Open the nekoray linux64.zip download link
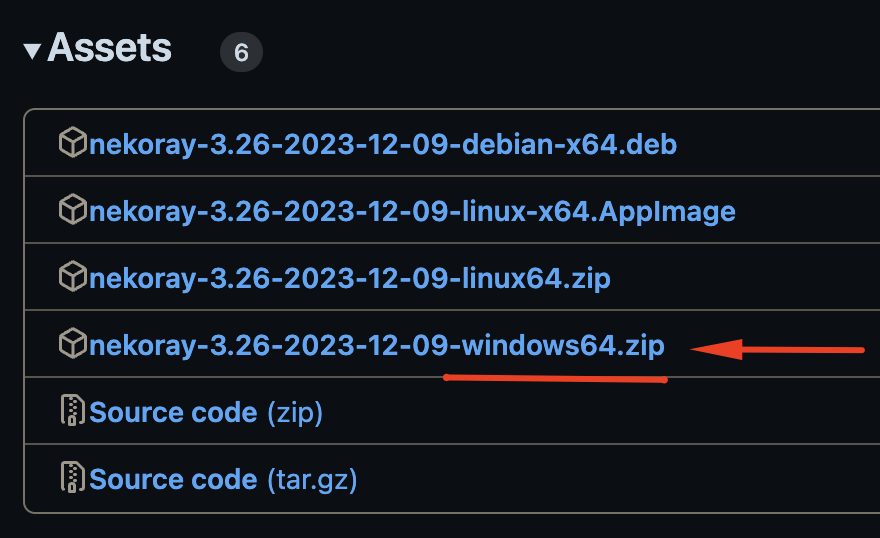The width and height of the screenshot is (880, 538). click(x=350, y=278)
